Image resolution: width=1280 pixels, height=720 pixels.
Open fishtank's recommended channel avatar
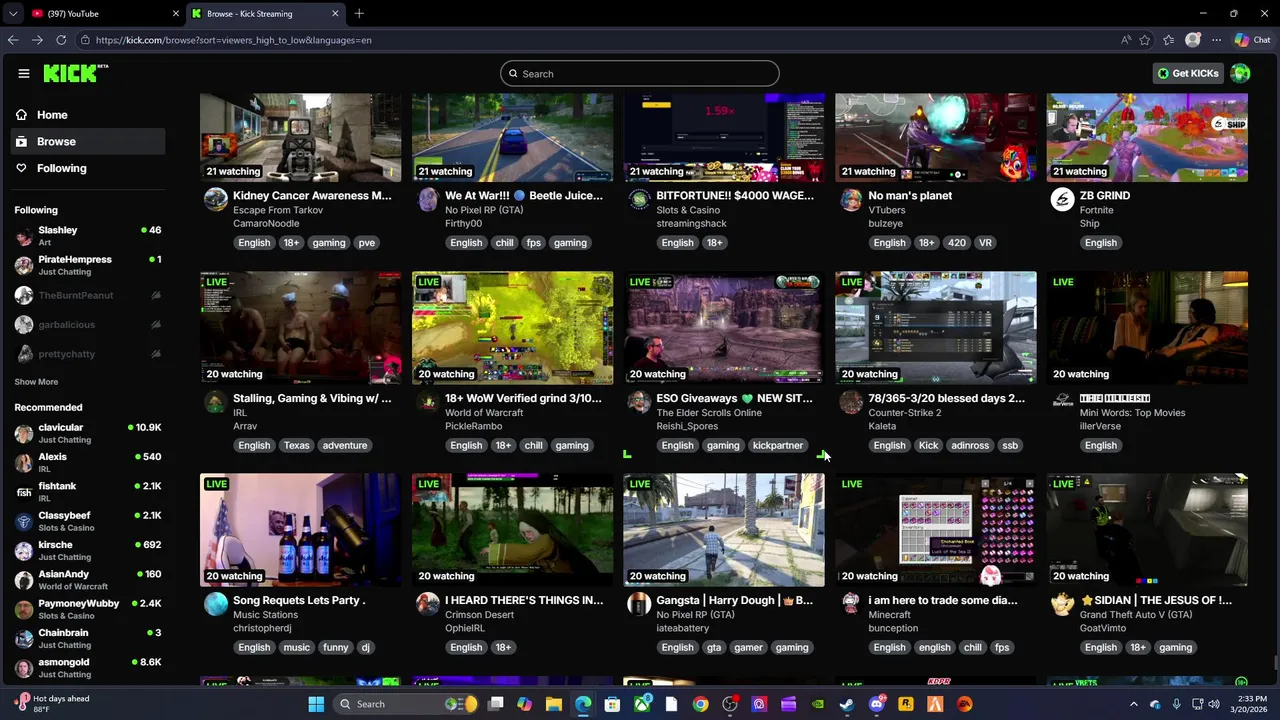[x=24, y=492]
